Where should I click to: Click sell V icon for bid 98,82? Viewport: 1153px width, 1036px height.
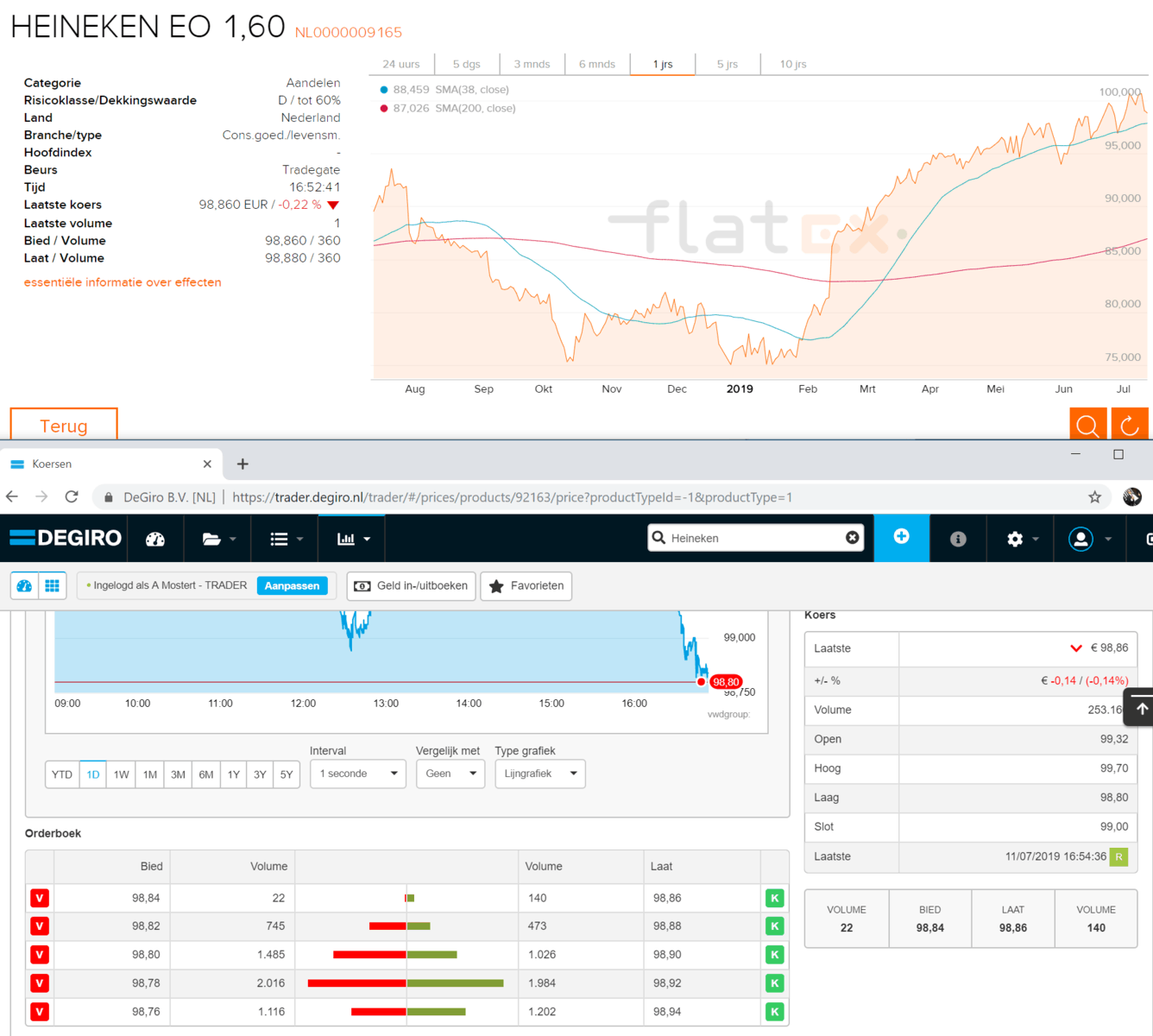tap(40, 926)
